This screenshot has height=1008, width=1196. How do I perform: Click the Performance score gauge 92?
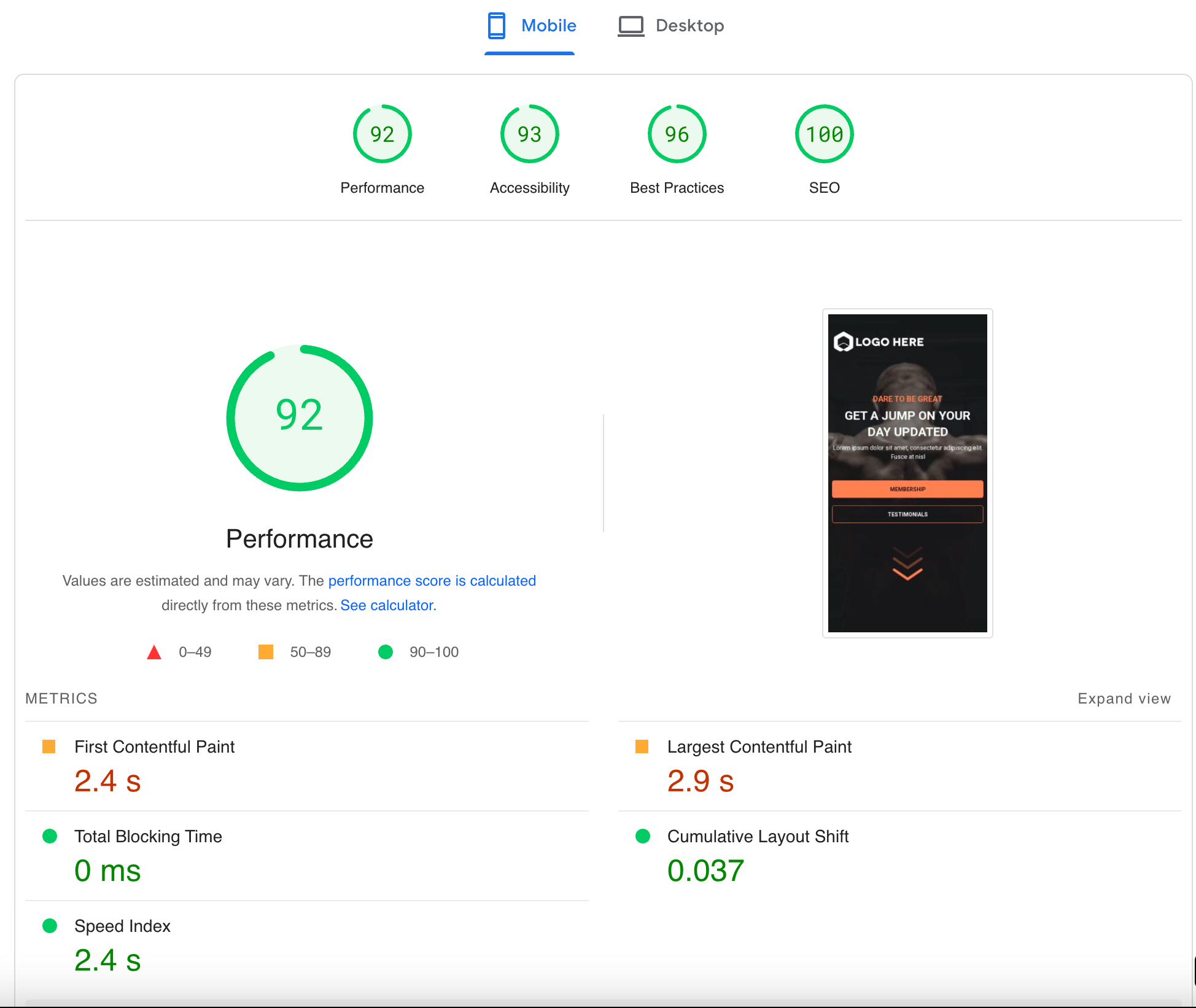(x=382, y=134)
